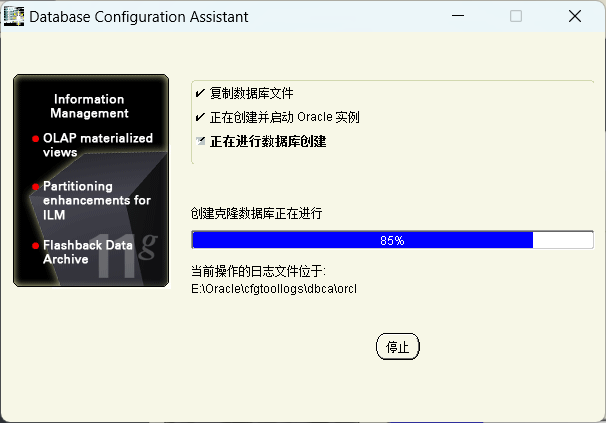606x423 pixels.
Task: Click the red bullet before OLAP materialized views
Action: click(36, 139)
